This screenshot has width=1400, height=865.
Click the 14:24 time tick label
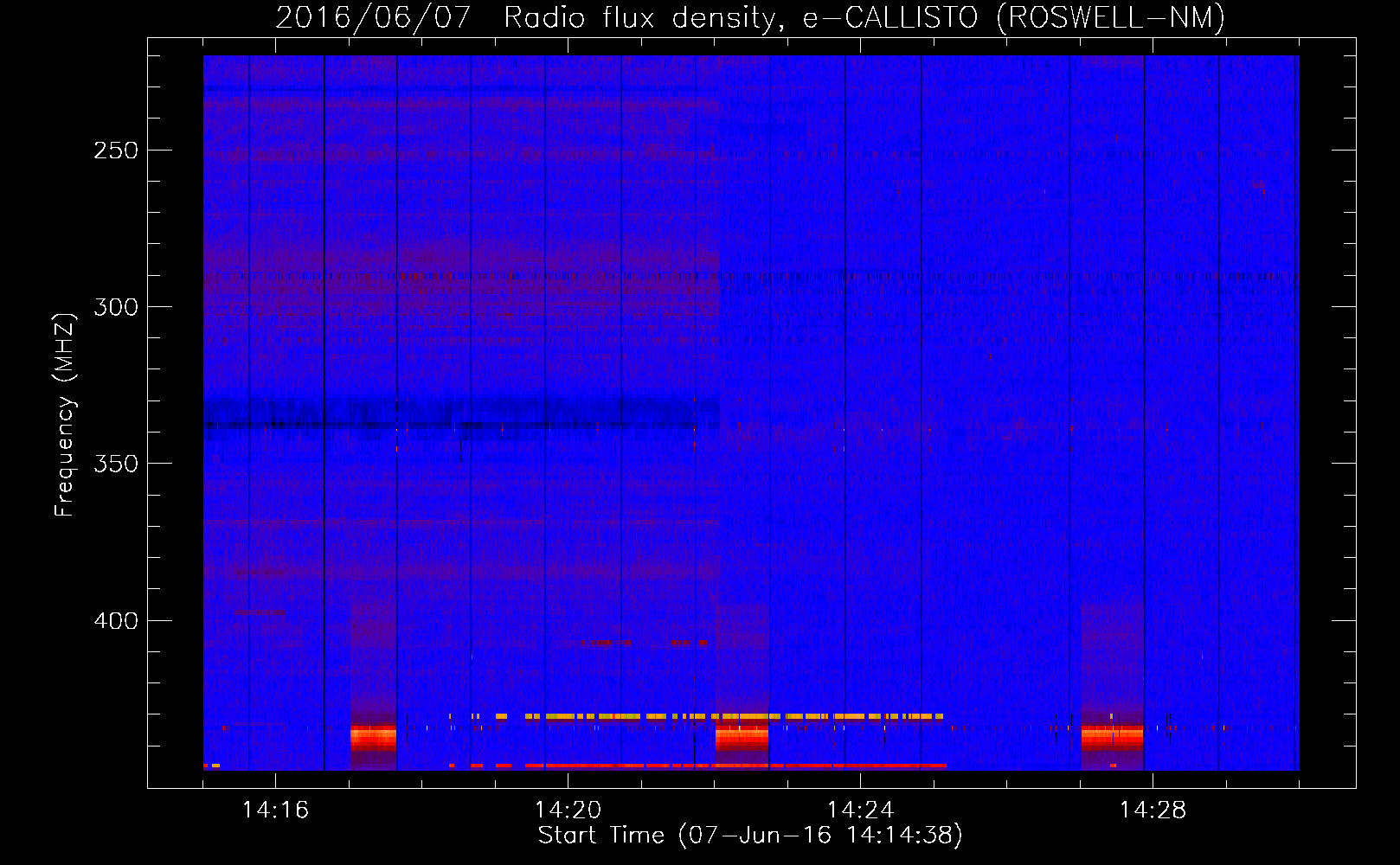pos(860,811)
